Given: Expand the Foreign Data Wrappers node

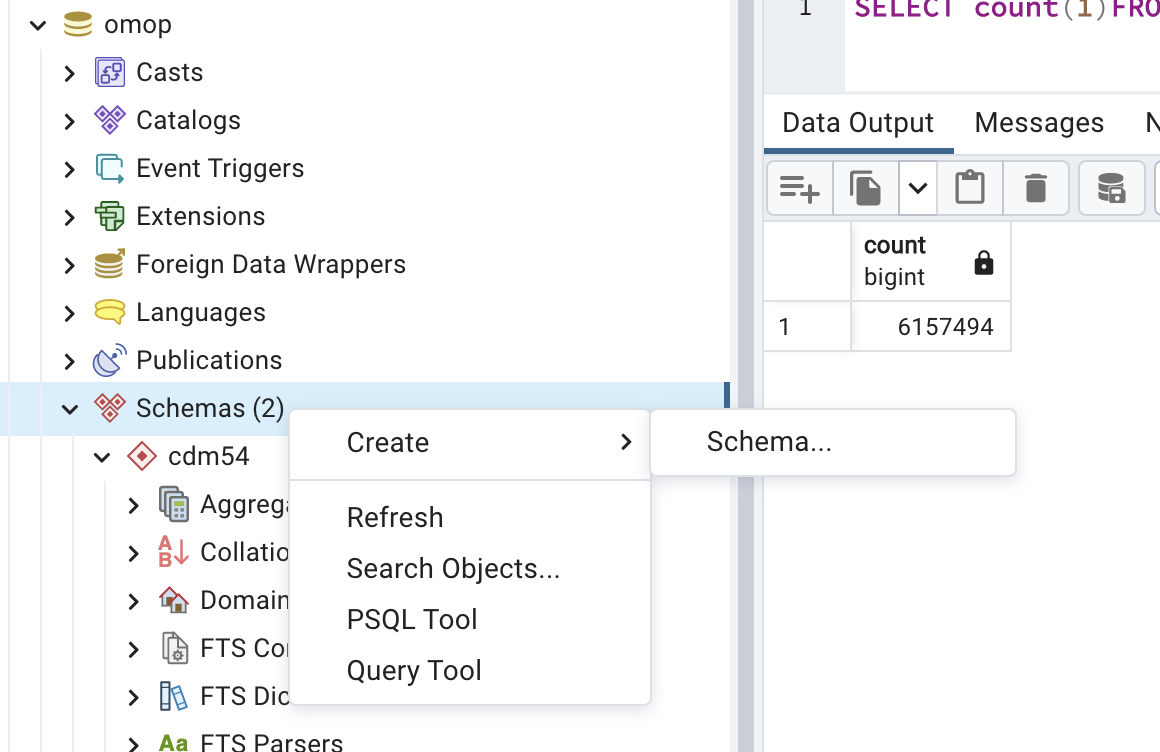Looking at the screenshot, I should [x=69, y=265].
